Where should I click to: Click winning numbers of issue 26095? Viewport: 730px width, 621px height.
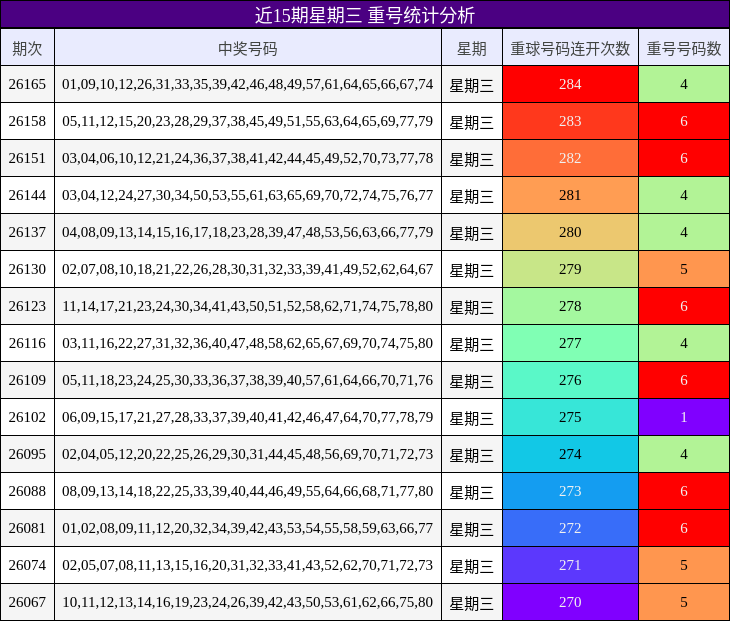pos(248,454)
